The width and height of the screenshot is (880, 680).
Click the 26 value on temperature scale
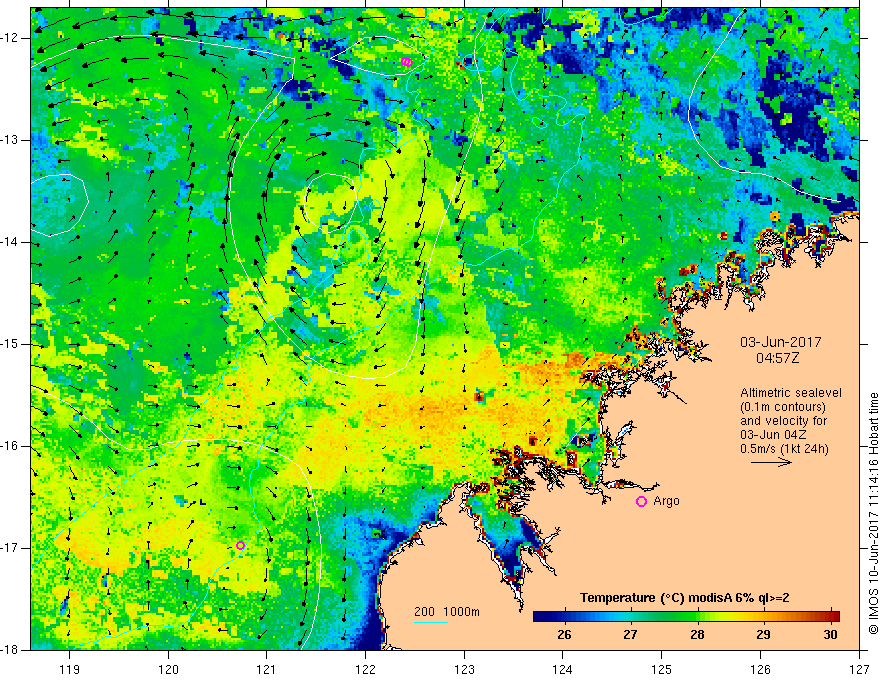(564, 635)
